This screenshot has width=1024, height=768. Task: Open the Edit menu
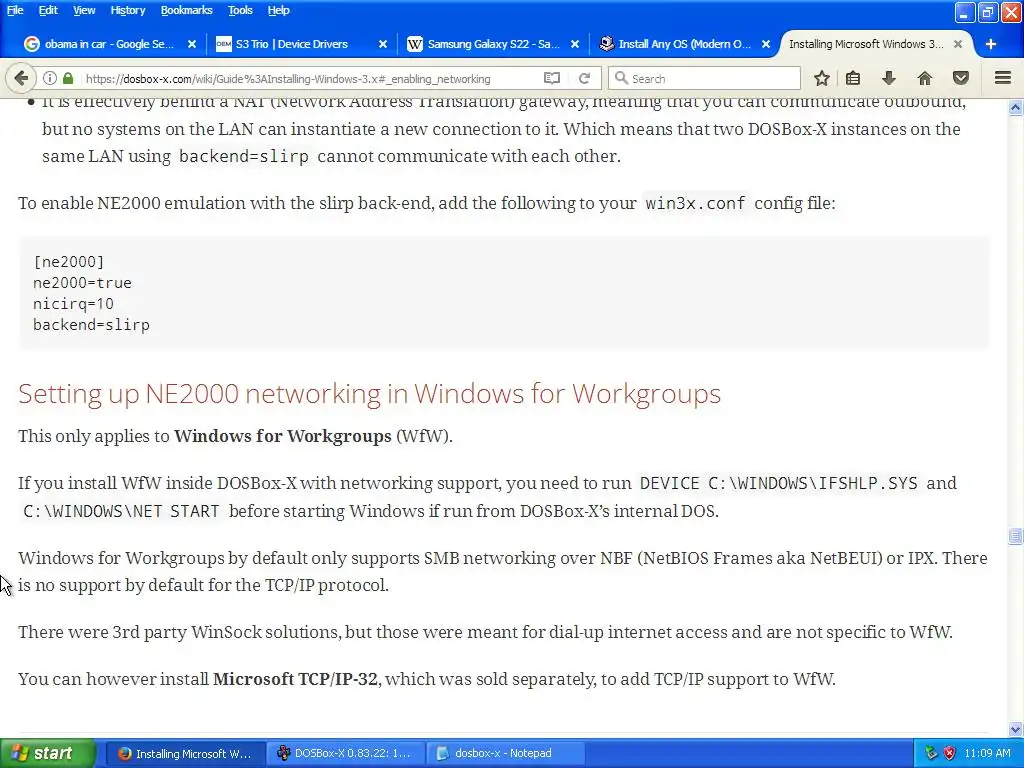(x=48, y=10)
